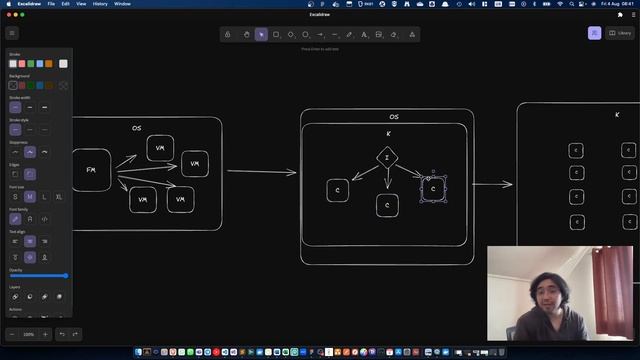Set sloppiness to artist
The height and width of the screenshot is (360, 640).
30,152
